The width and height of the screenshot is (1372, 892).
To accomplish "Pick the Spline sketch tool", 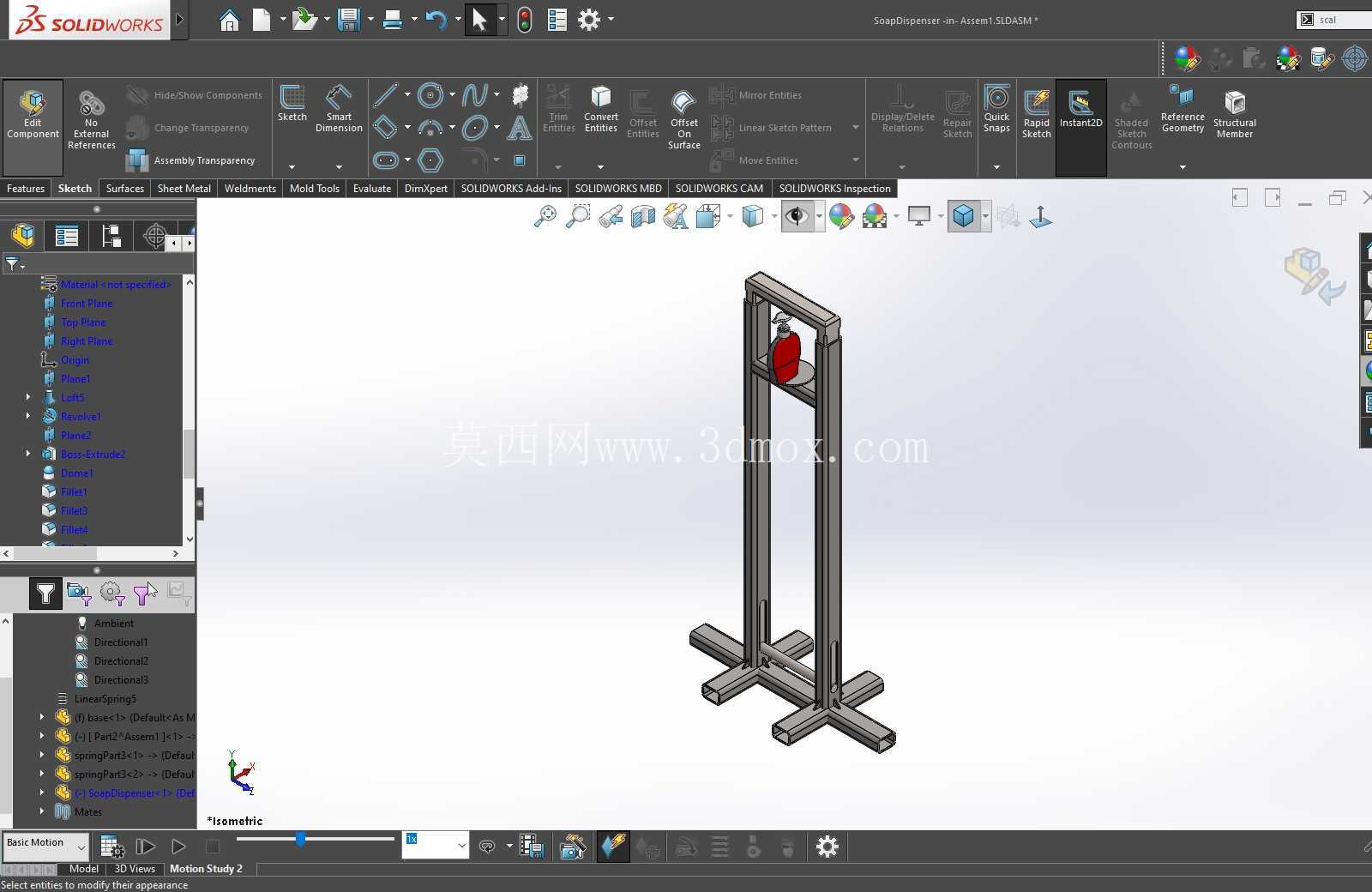I will click(x=474, y=94).
